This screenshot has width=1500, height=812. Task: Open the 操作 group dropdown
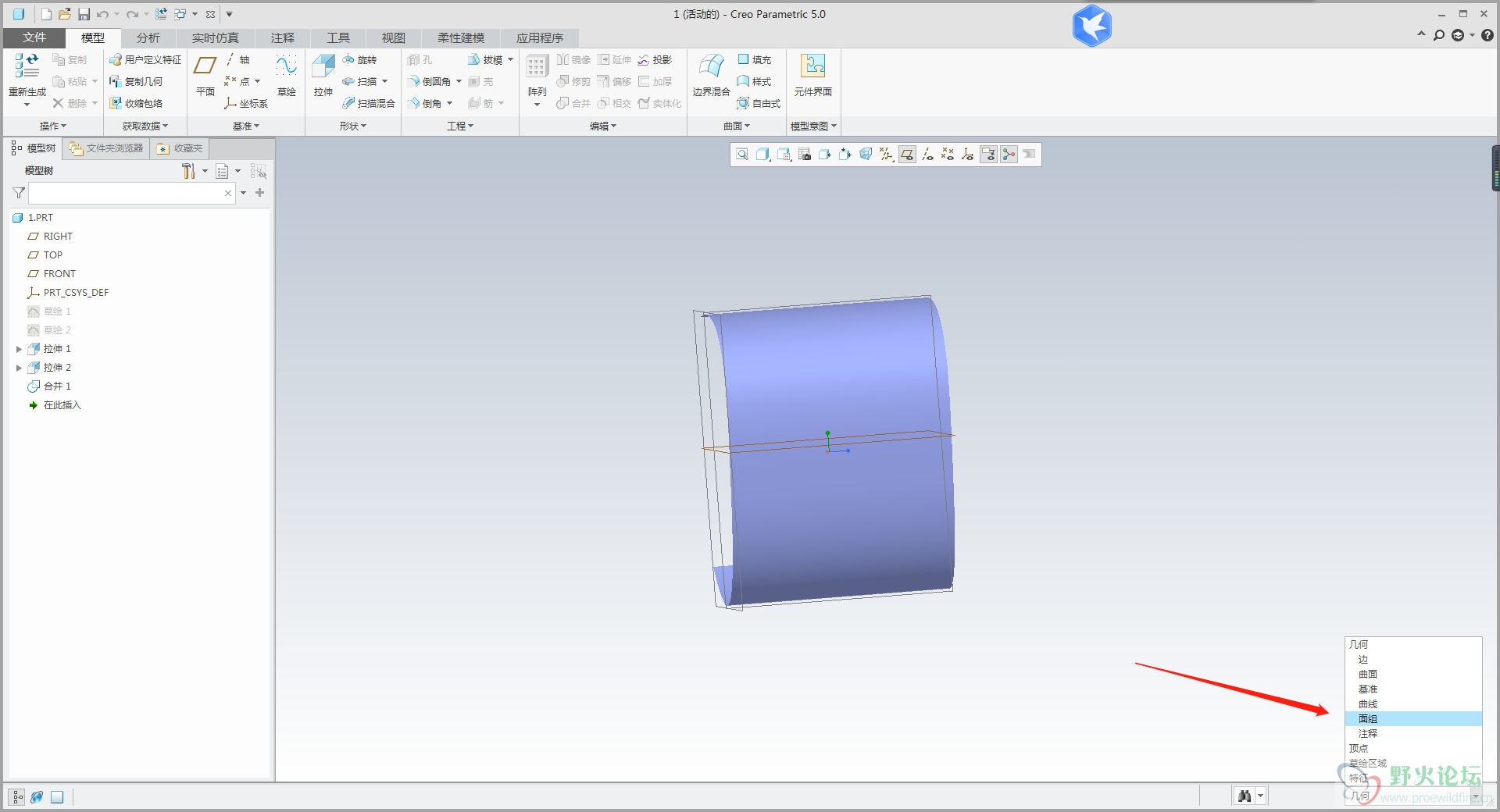(53, 126)
